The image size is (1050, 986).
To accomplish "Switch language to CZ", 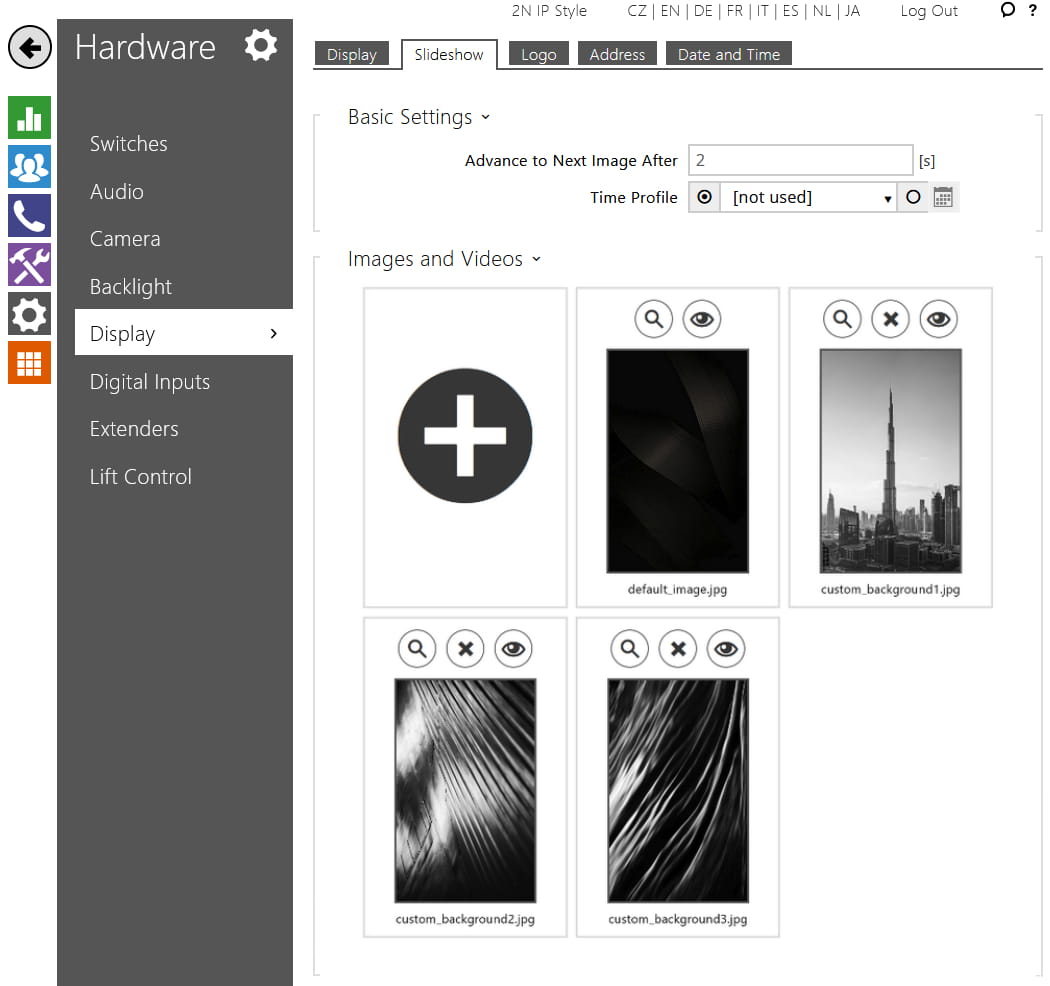I will coord(637,11).
